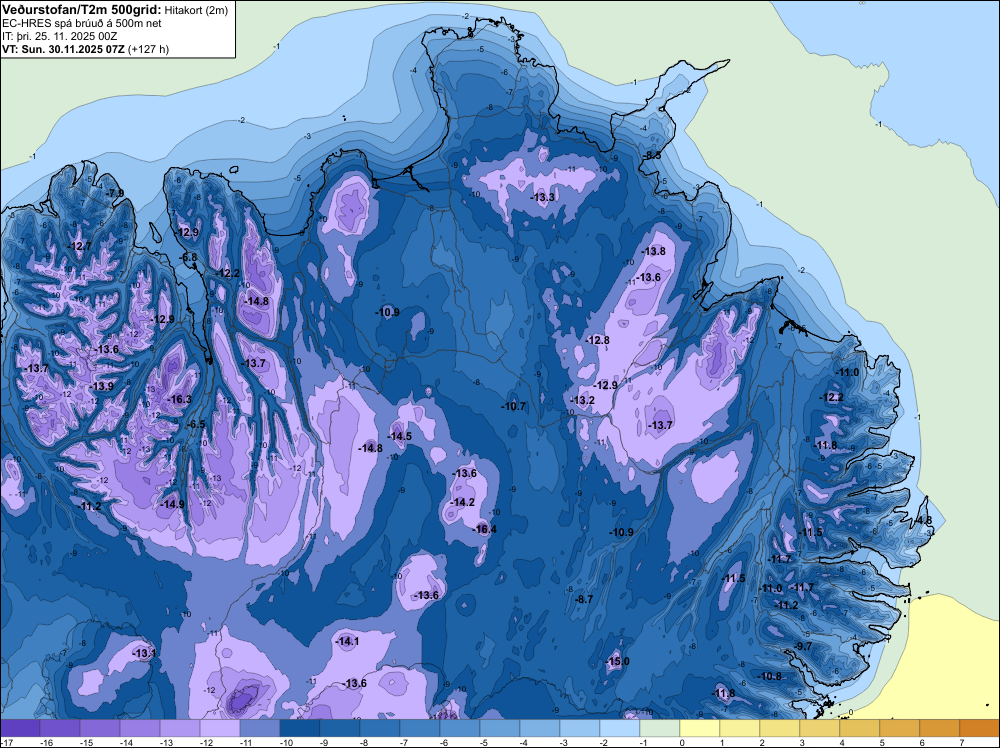Select the 'VT: Sun. 30.11.2025 07Z (+127 h)' valid time
The width and height of the screenshot is (1000, 748).
[85, 49]
